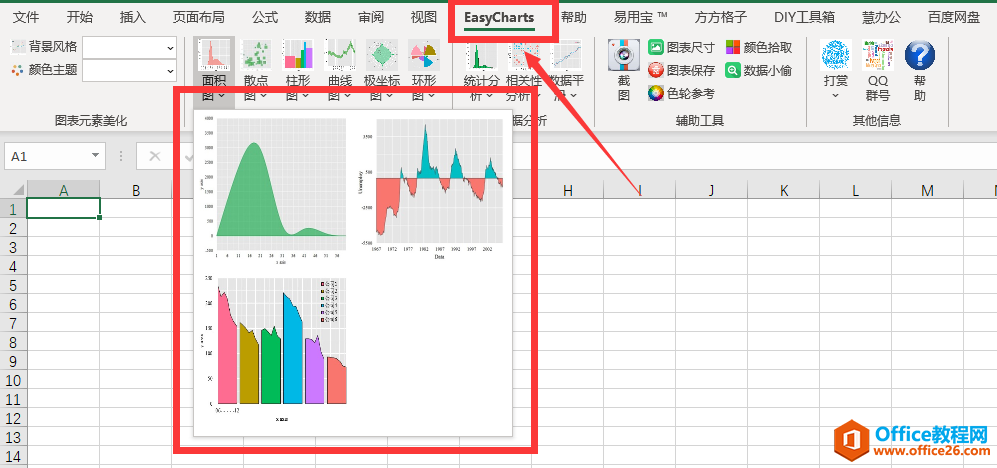Switch to the EasyCharts ribbon tab

tap(499, 17)
